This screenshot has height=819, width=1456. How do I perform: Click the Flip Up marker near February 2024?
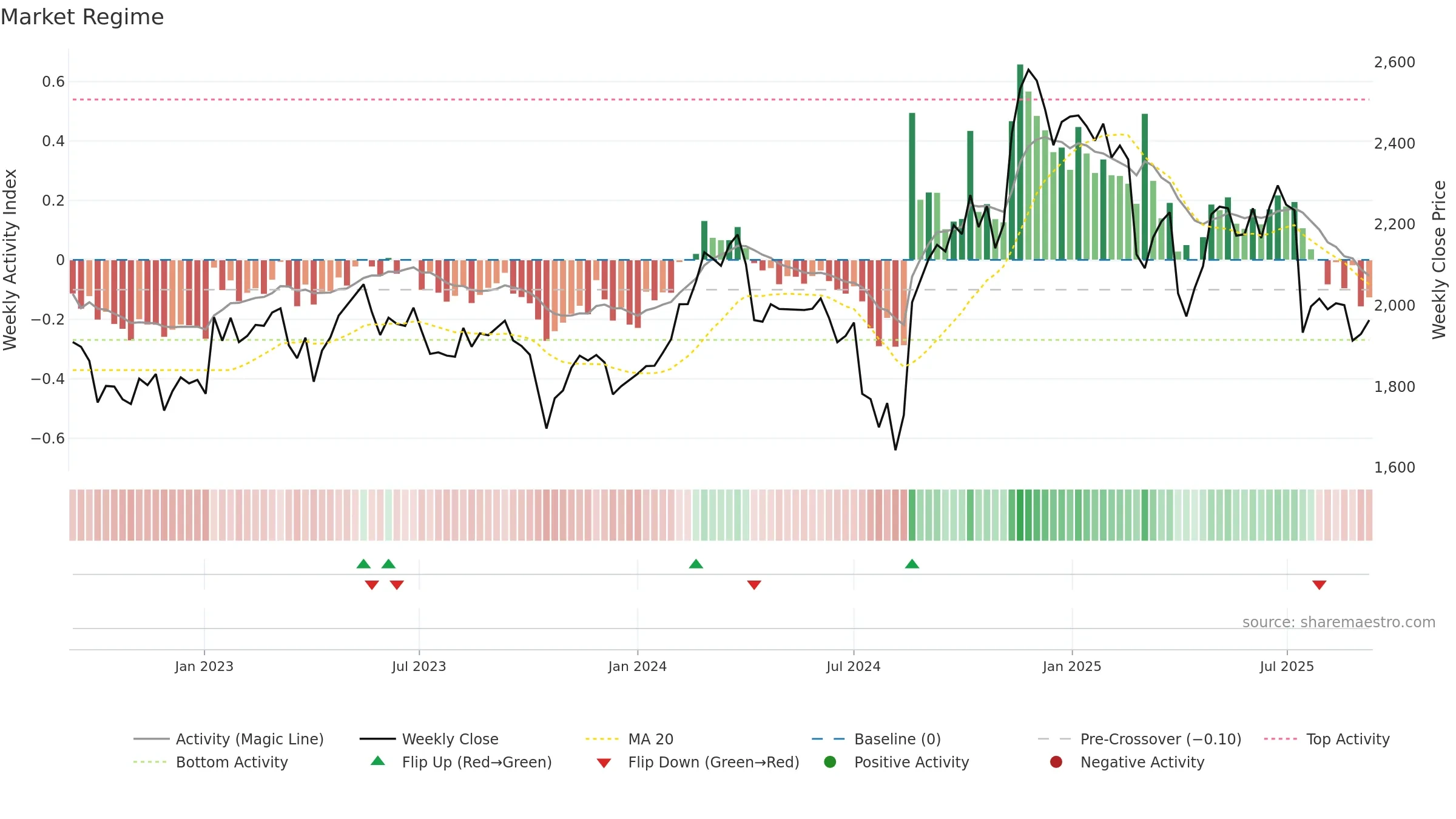click(696, 564)
